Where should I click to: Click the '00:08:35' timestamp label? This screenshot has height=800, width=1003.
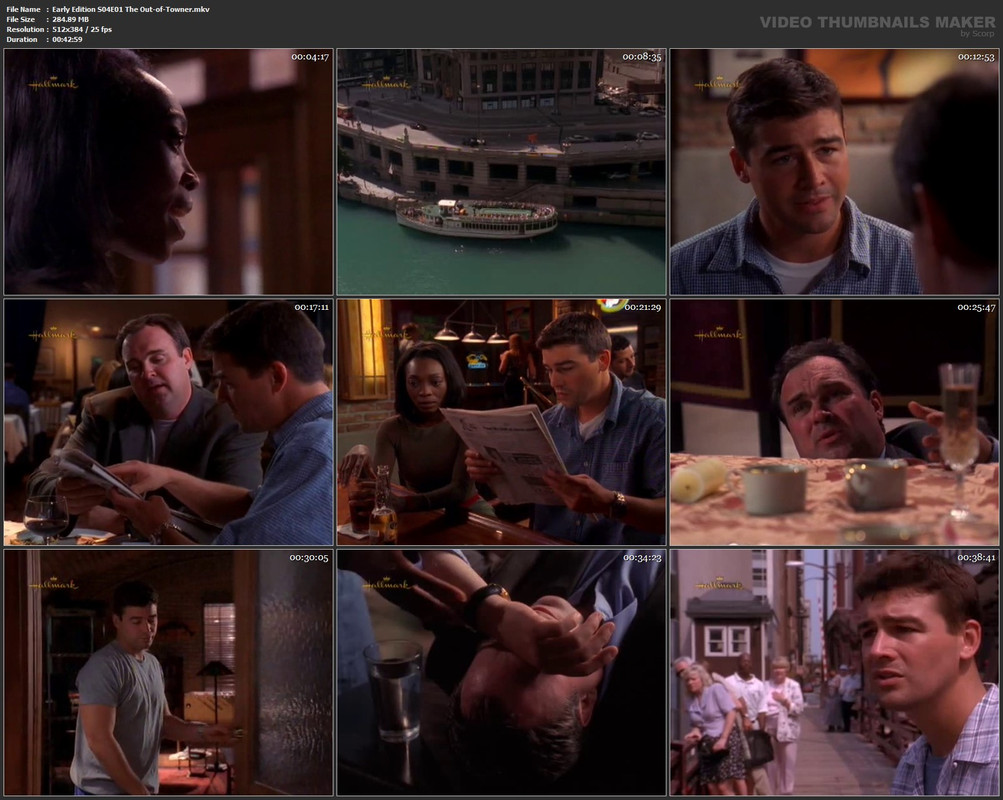coord(642,57)
